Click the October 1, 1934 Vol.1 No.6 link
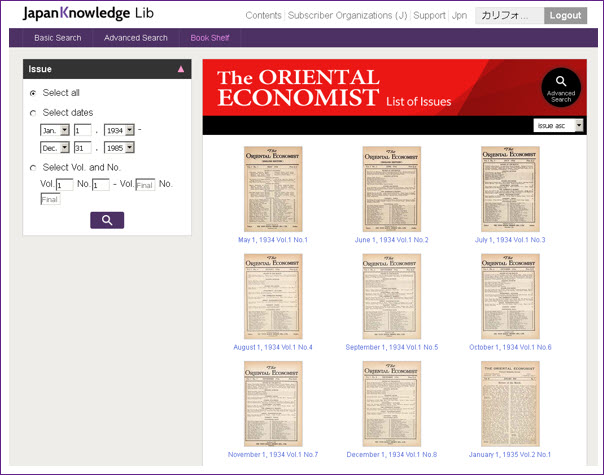Viewport: 604px width, 475px height. click(x=510, y=347)
